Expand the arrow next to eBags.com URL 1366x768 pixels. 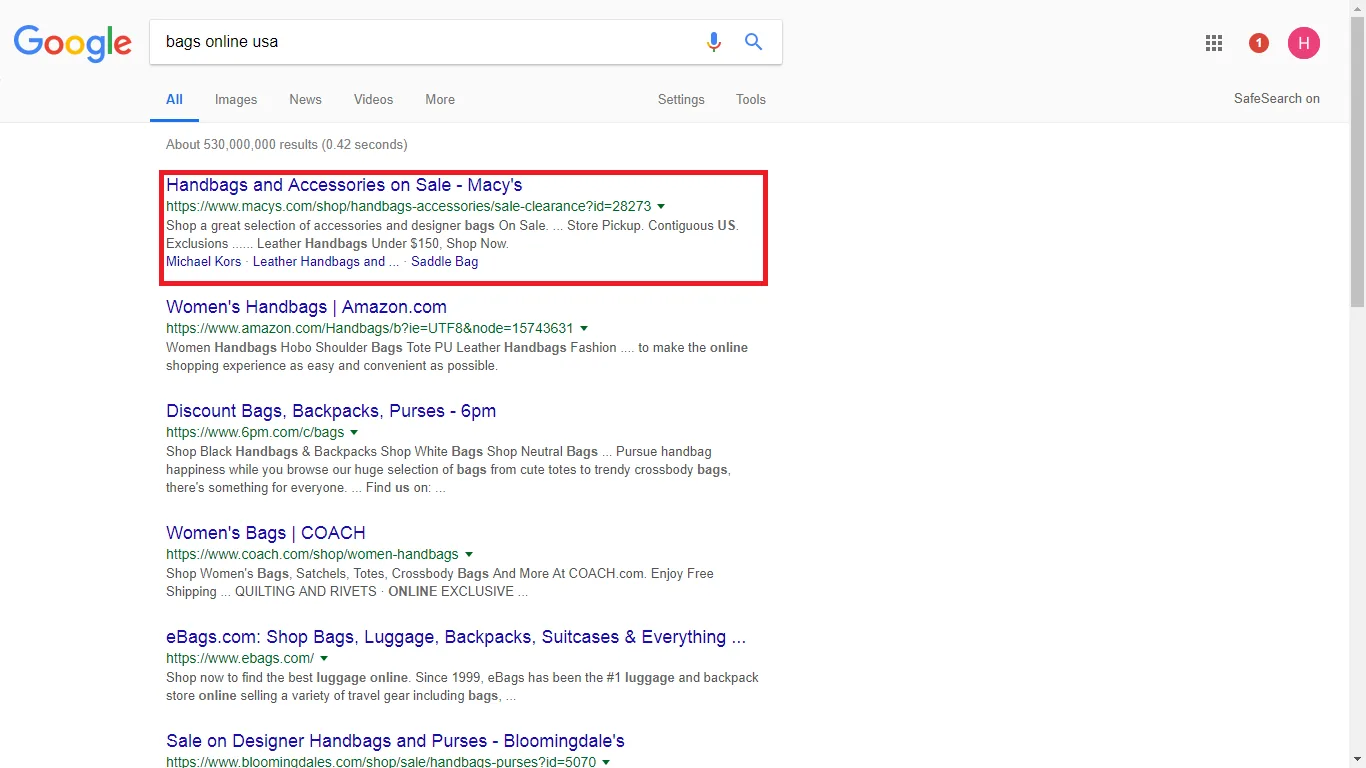(x=324, y=658)
